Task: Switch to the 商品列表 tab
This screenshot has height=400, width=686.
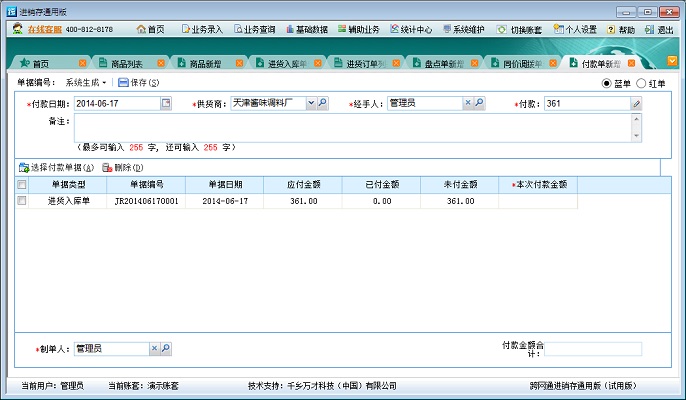Action: tap(126, 64)
